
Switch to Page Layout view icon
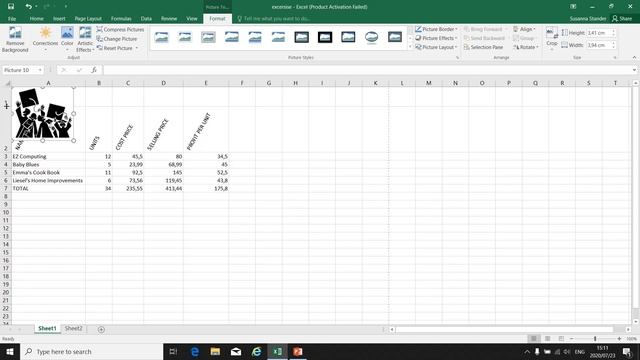[548, 339]
